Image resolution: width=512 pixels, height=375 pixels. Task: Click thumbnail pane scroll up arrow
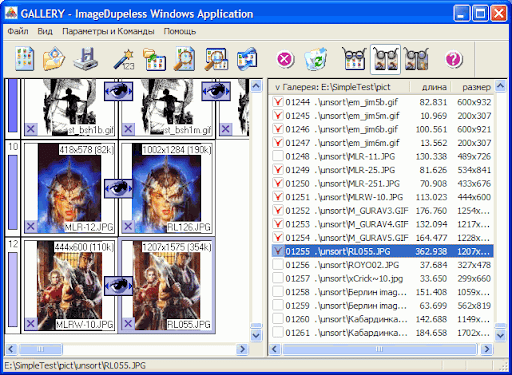pos(256,86)
